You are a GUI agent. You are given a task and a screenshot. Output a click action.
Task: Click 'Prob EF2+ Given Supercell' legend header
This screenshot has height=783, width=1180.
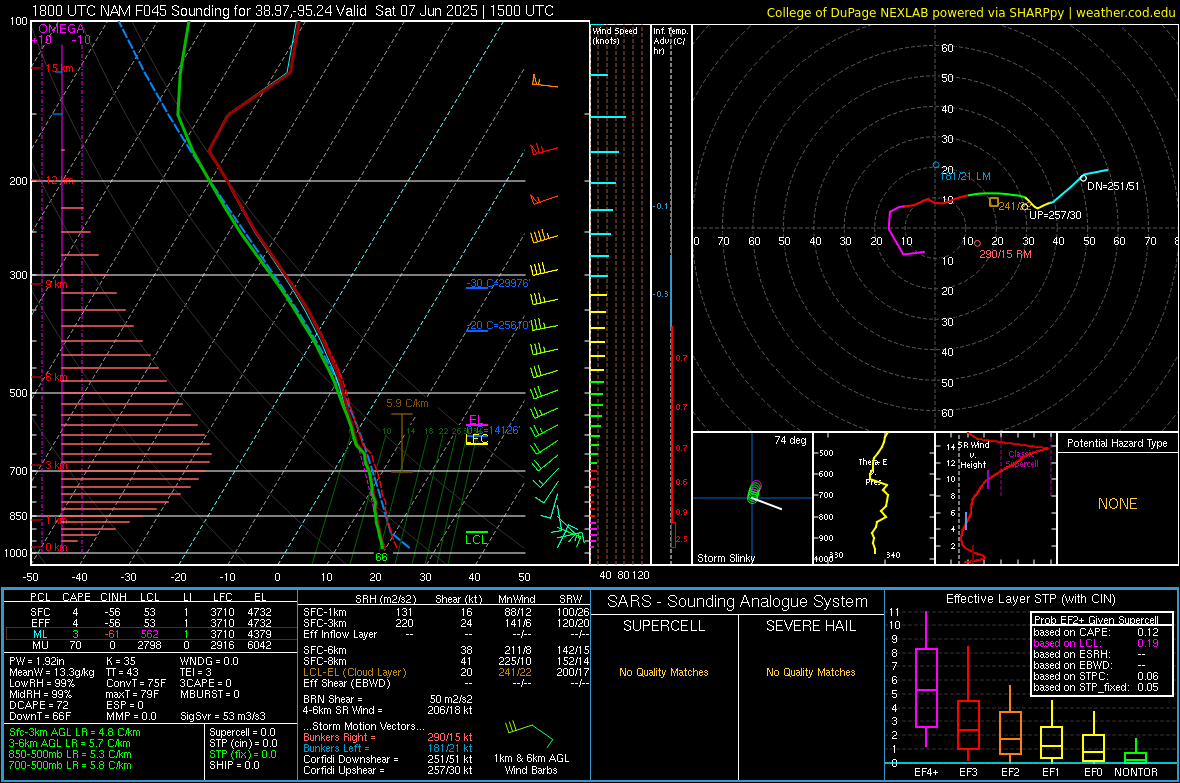(x=1096, y=620)
